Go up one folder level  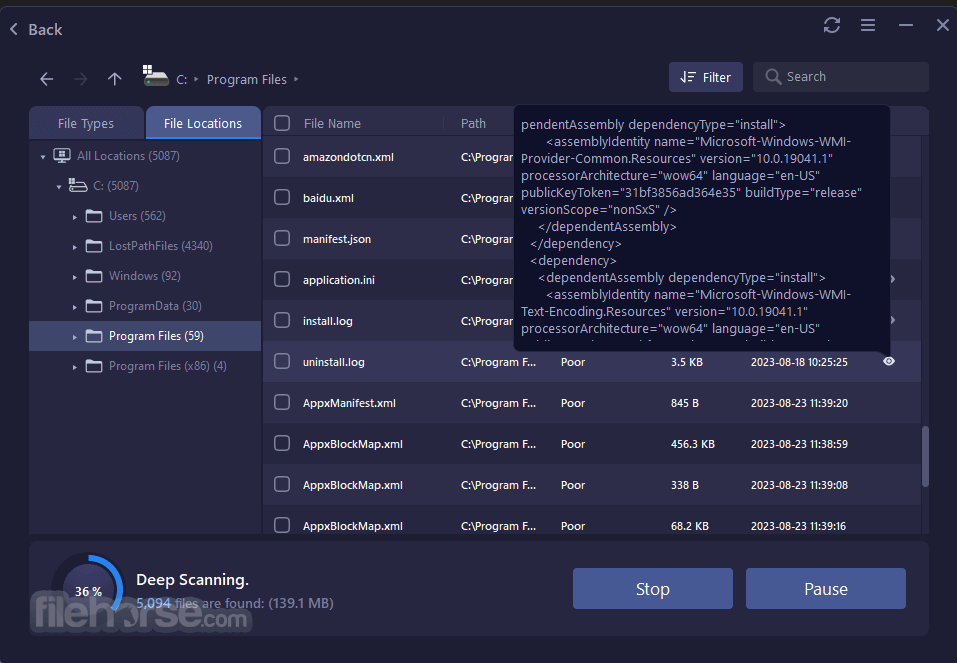[115, 79]
